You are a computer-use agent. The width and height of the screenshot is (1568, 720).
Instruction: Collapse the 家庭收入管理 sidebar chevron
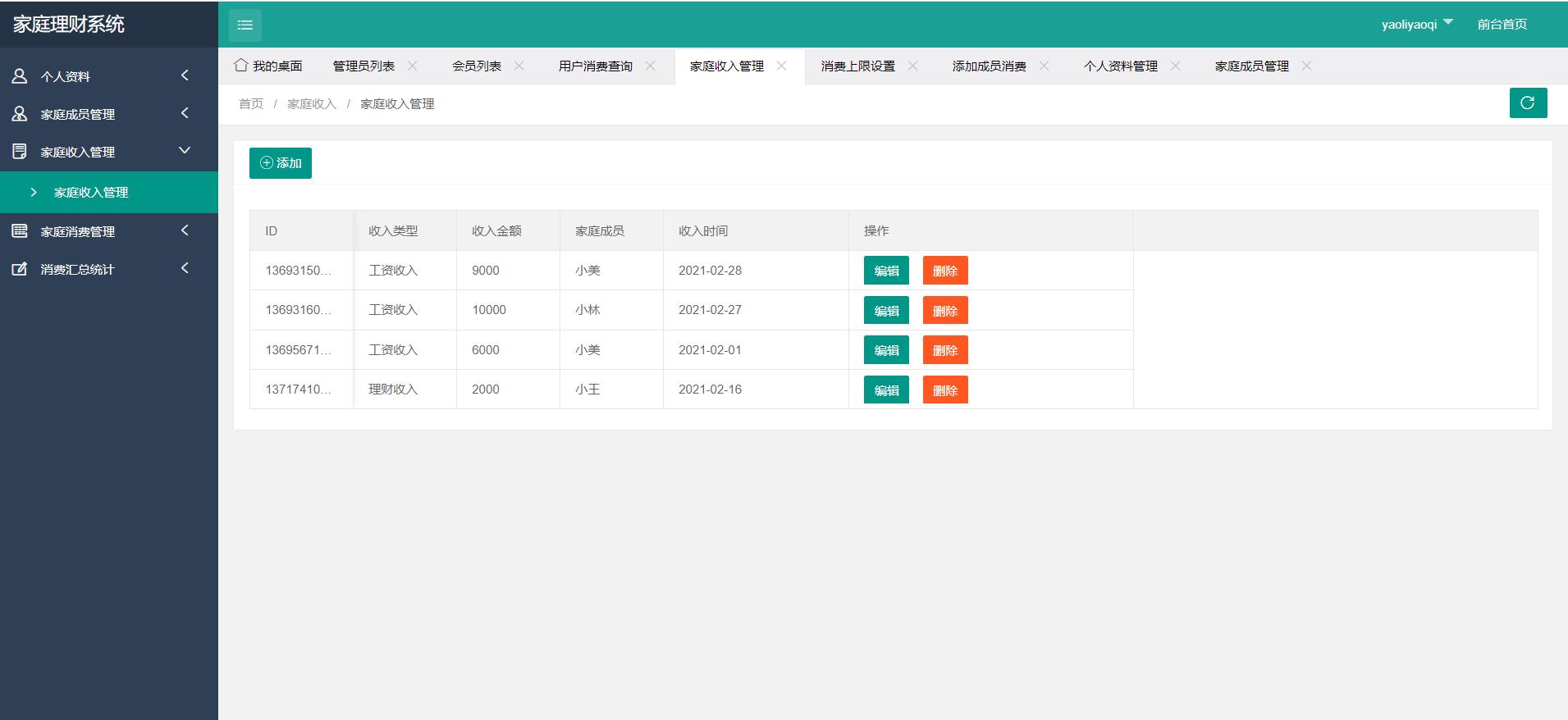185,151
